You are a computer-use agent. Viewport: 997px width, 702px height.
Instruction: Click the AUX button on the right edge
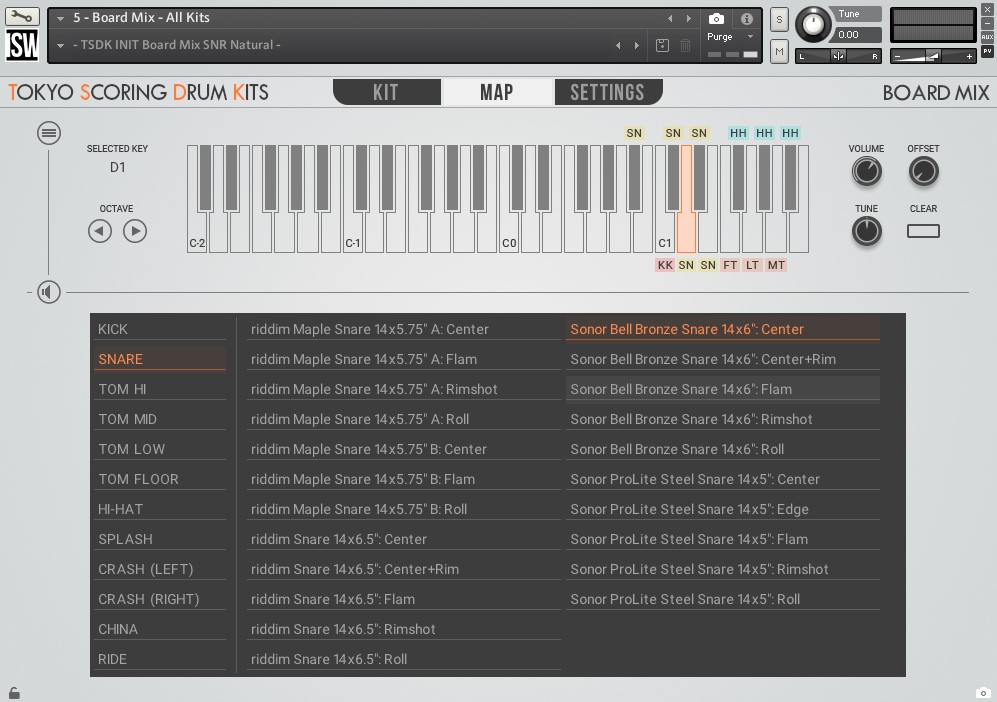[987, 38]
